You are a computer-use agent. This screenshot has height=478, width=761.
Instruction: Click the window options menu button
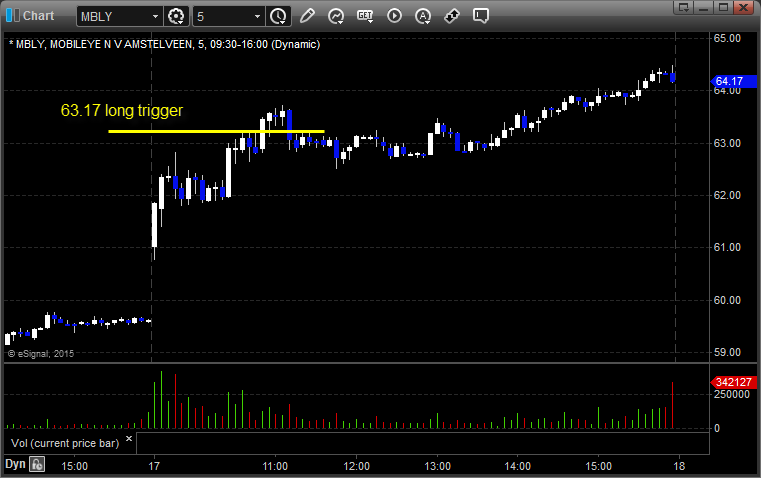tap(683, 7)
